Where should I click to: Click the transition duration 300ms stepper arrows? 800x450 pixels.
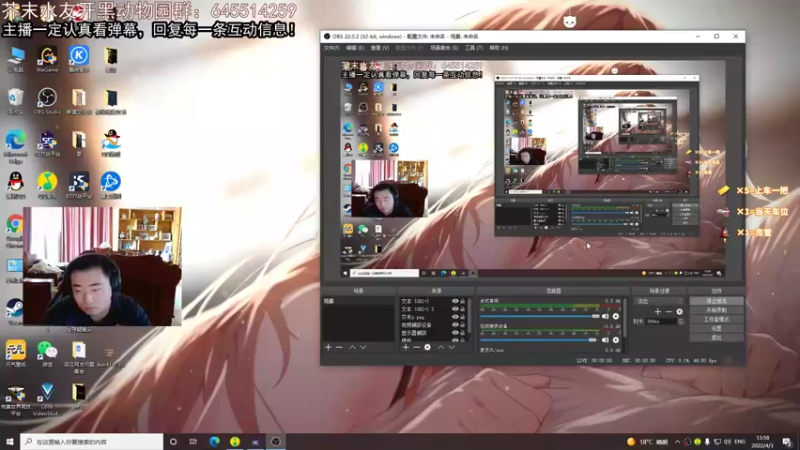click(681, 321)
